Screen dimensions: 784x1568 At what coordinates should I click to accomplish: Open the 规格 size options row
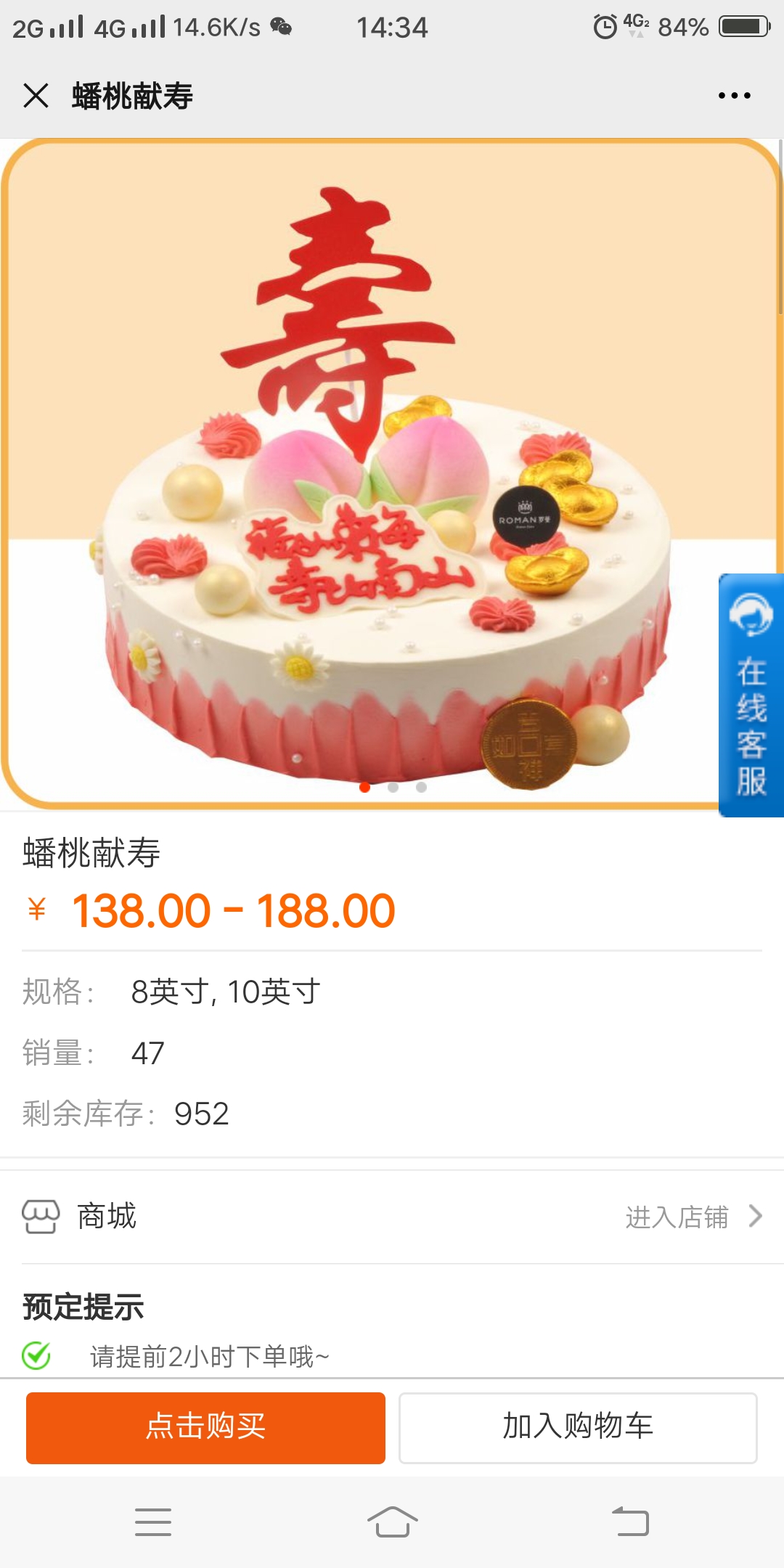(392, 992)
